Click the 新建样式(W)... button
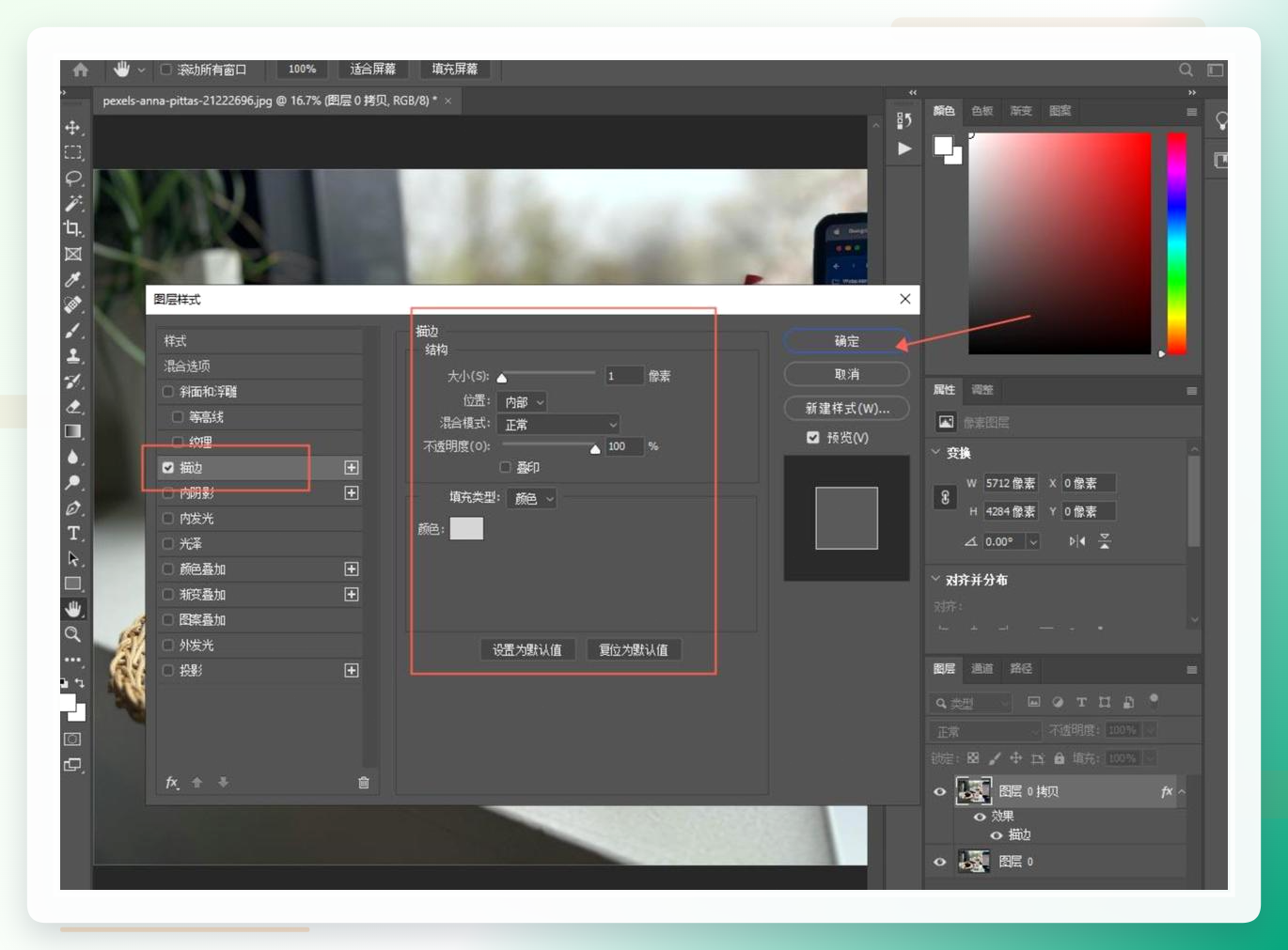Viewport: 1288px width, 950px height. point(846,408)
